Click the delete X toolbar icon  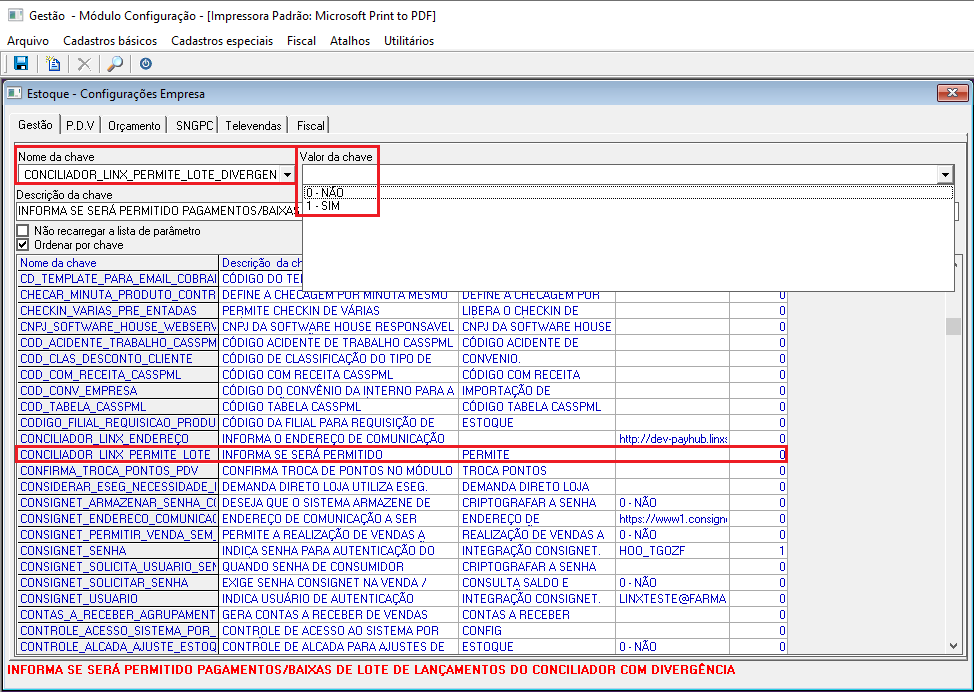point(85,64)
